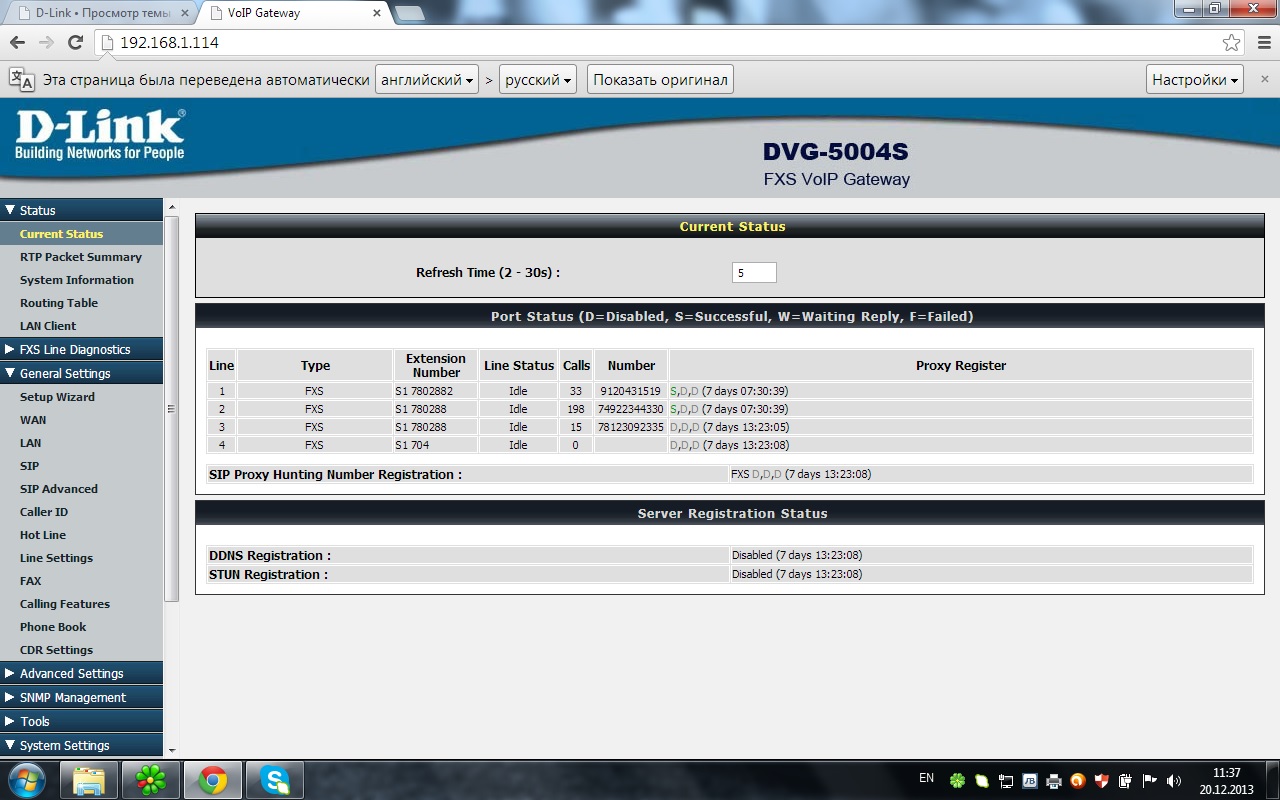Open the Current Status page
Image resolution: width=1280 pixels, height=800 pixels.
point(61,234)
